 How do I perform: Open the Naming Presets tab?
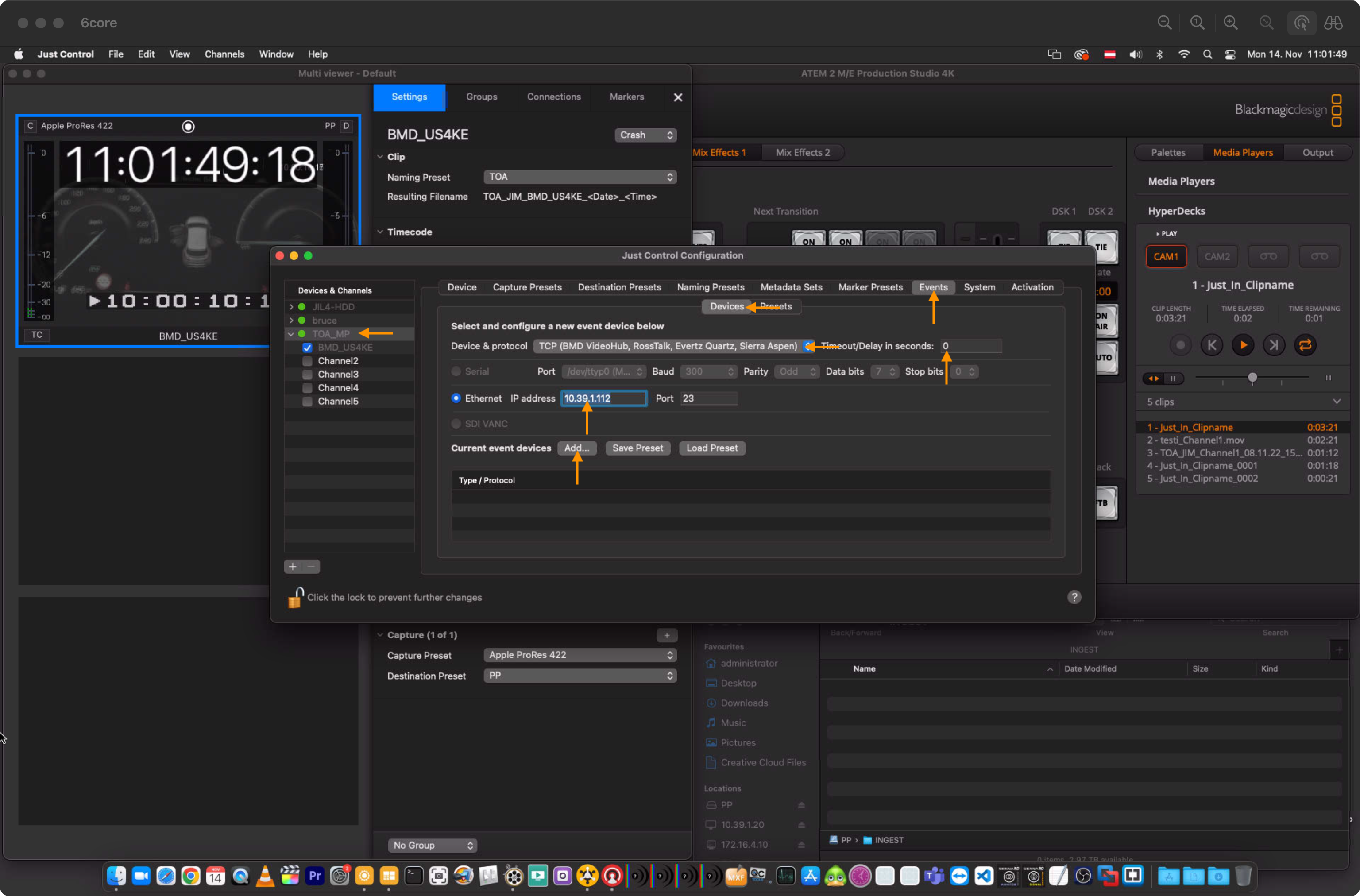pos(710,287)
